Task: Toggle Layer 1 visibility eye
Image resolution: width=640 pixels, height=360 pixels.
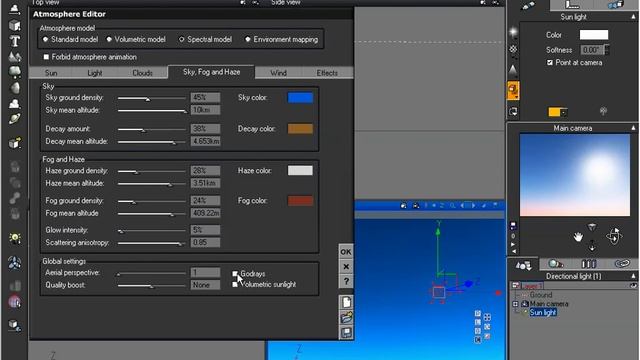Action: coord(633,286)
